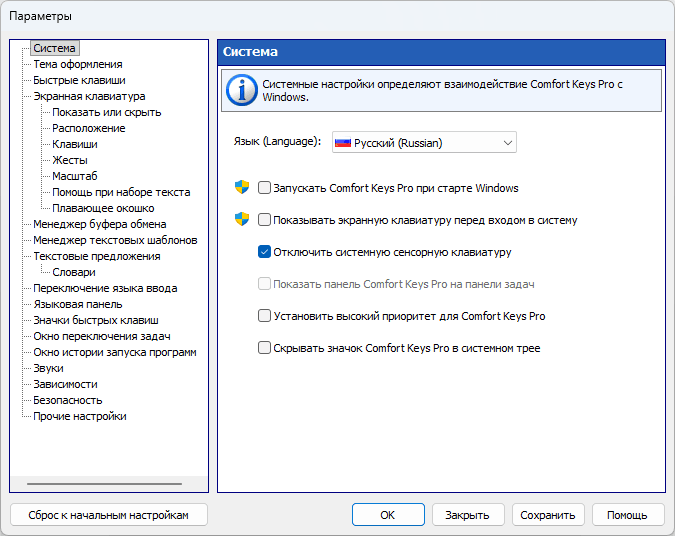Click Сброс к начальным настройкам

109,514
